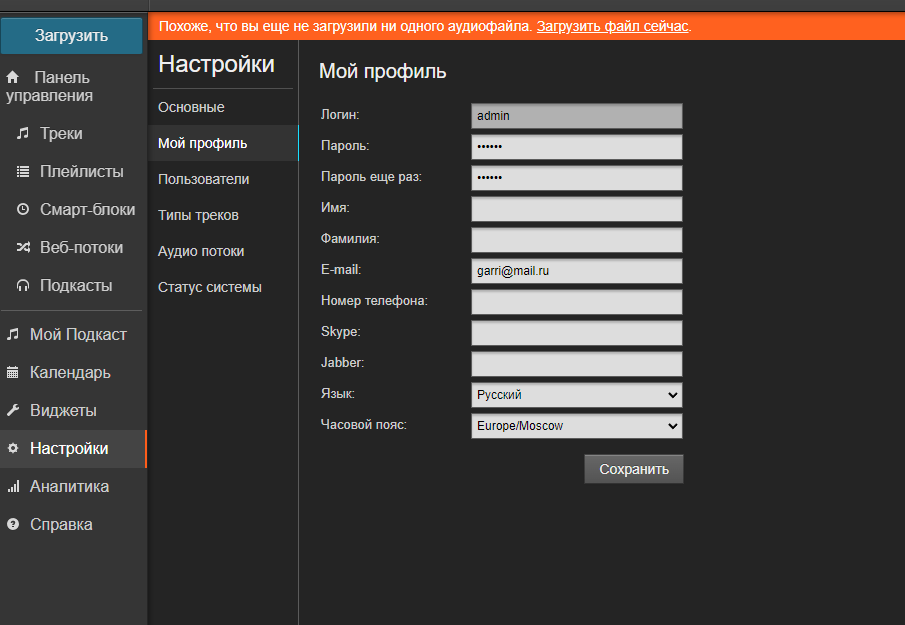The width and height of the screenshot is (905, 625).
Task: Open the Основные settings section
Action: coord(223,107)
